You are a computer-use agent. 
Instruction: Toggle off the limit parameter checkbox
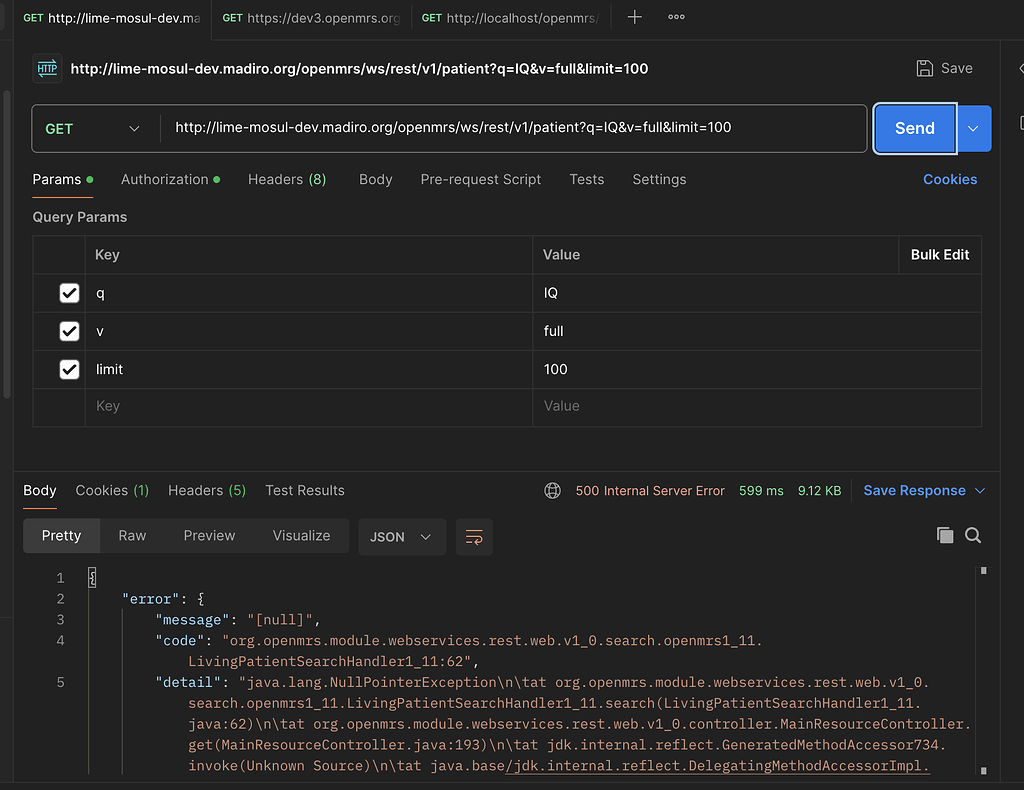pos(68,369)
